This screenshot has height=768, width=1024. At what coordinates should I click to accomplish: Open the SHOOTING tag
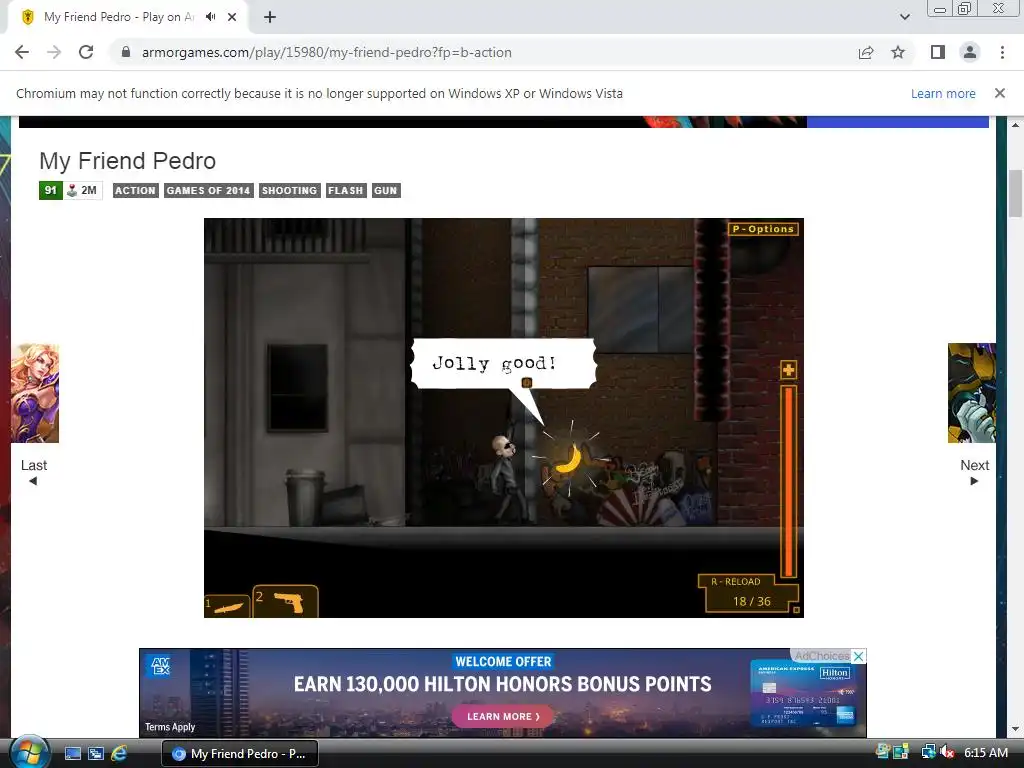pos(289,190)
